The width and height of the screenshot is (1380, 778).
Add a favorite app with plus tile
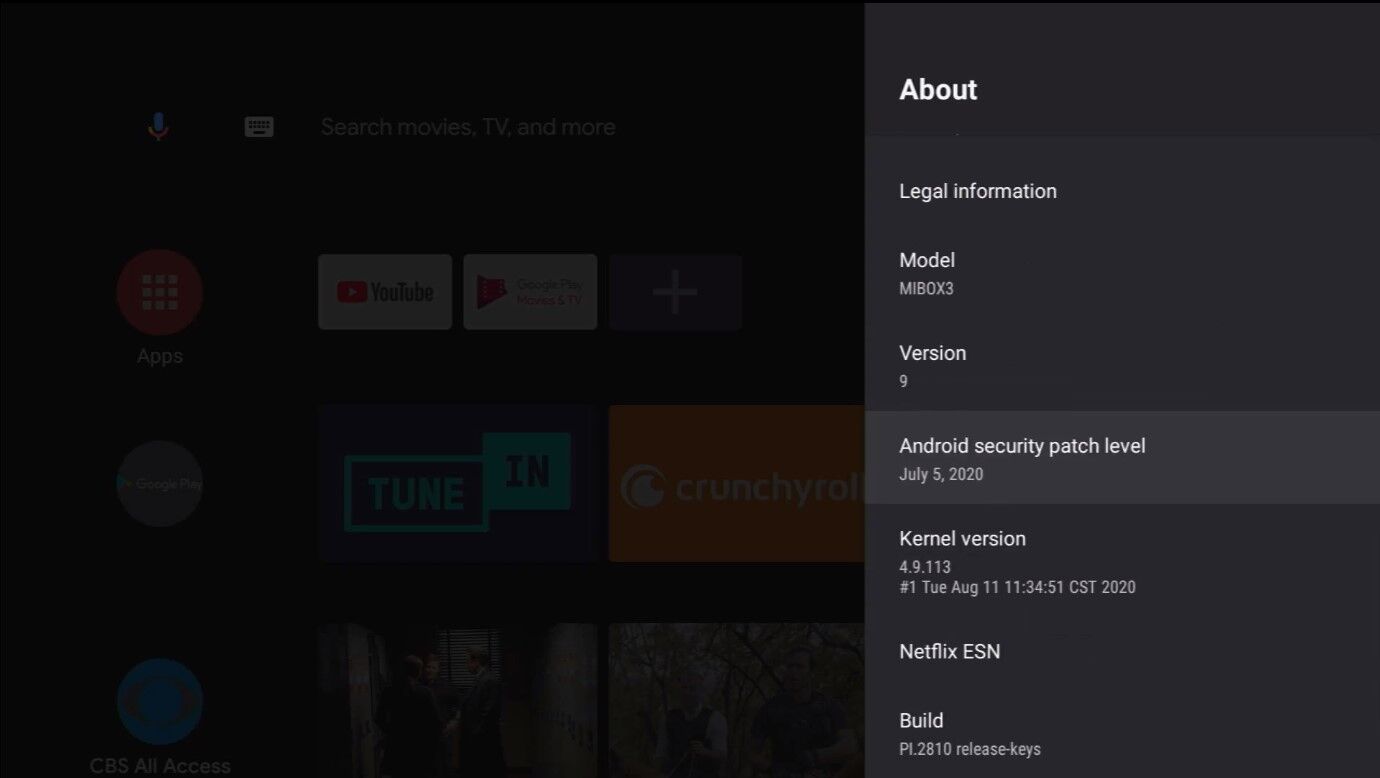pyautogui.click(x=676, y=292)
